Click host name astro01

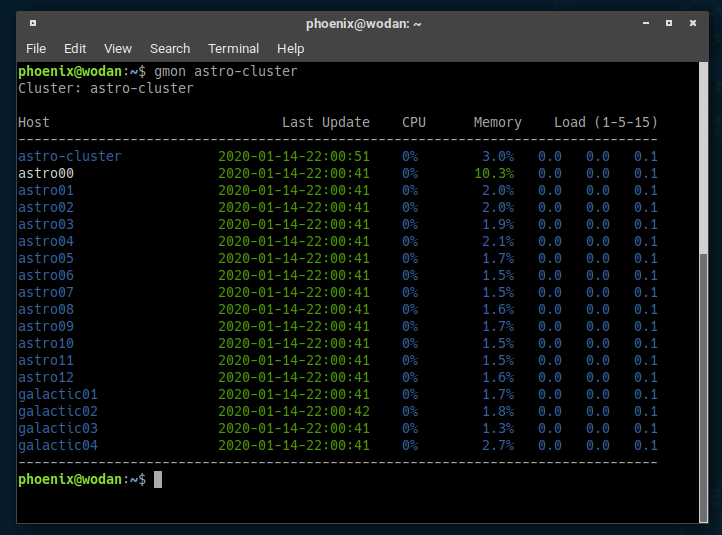pyautogui.click(x=46, y=190)
